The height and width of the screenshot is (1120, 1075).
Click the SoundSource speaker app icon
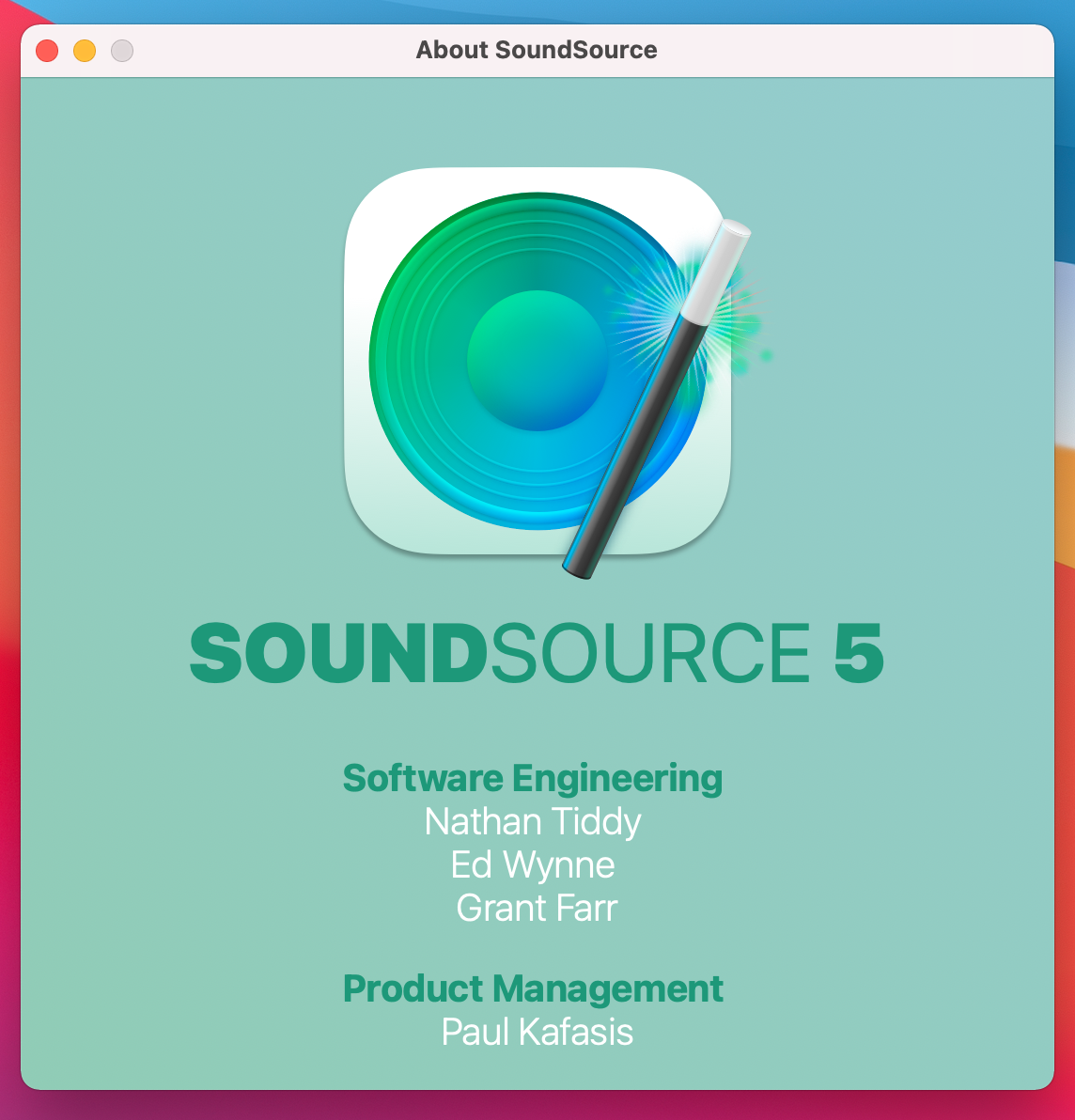click(537, 362)
